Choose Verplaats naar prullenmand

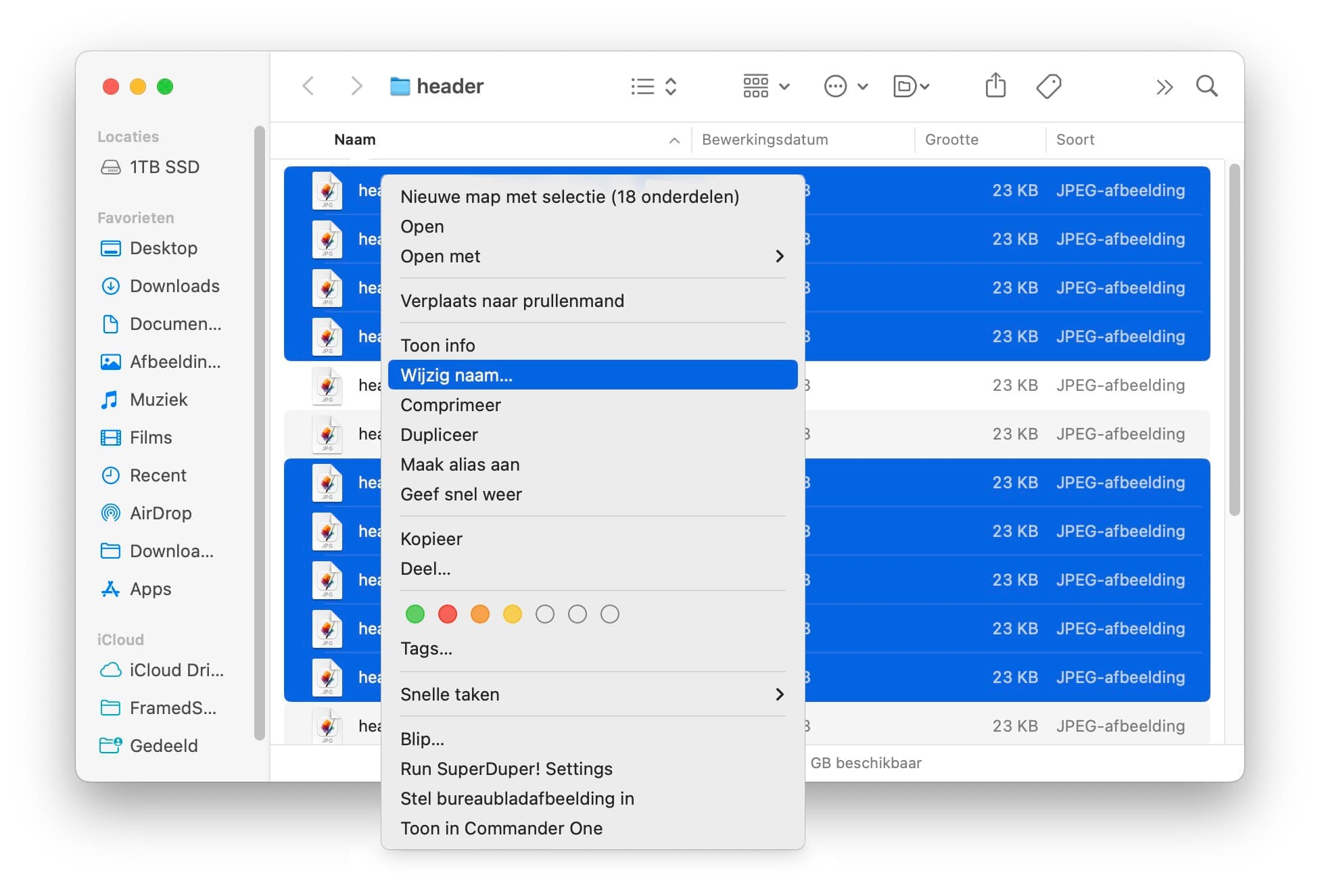pyautogui.click(x=593, y=301)
